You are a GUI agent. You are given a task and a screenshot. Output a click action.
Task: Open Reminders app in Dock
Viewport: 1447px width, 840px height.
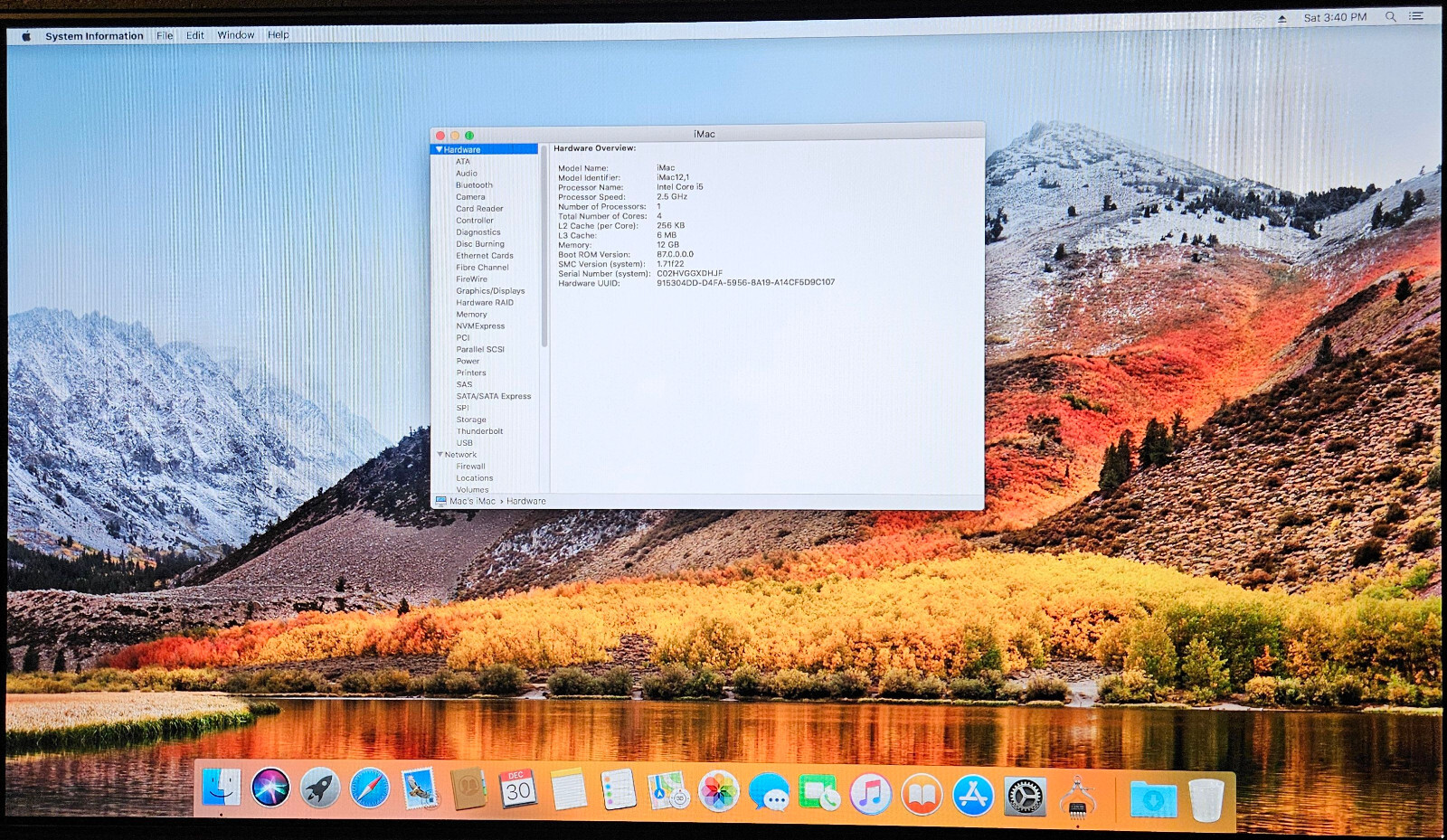pyautogui.click(x=619, y=789)
